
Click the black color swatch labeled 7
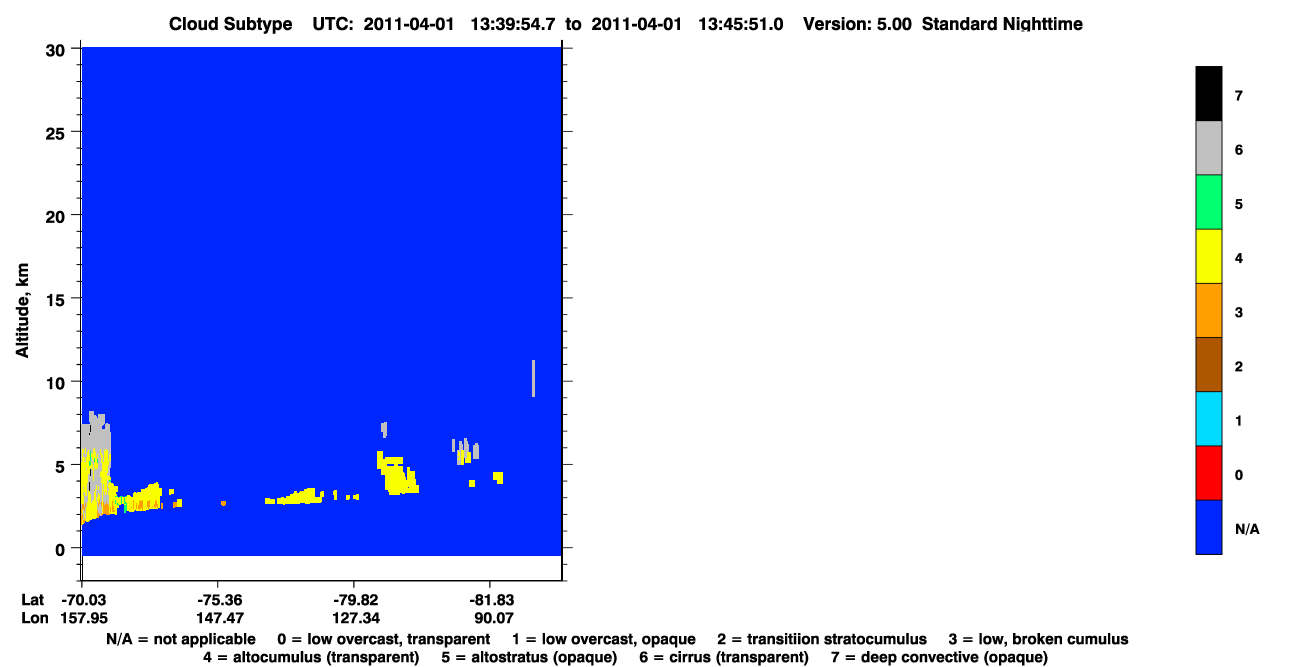coord(1208,94)
